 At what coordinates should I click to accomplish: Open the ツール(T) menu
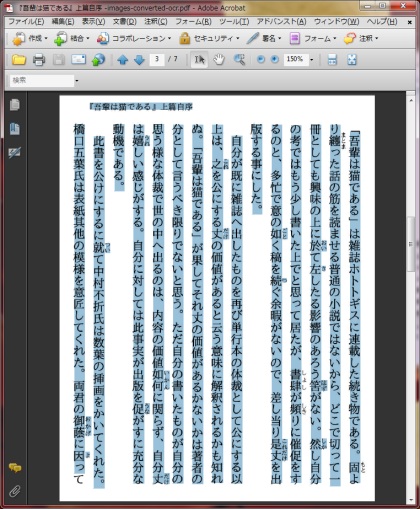coord(234,22)
